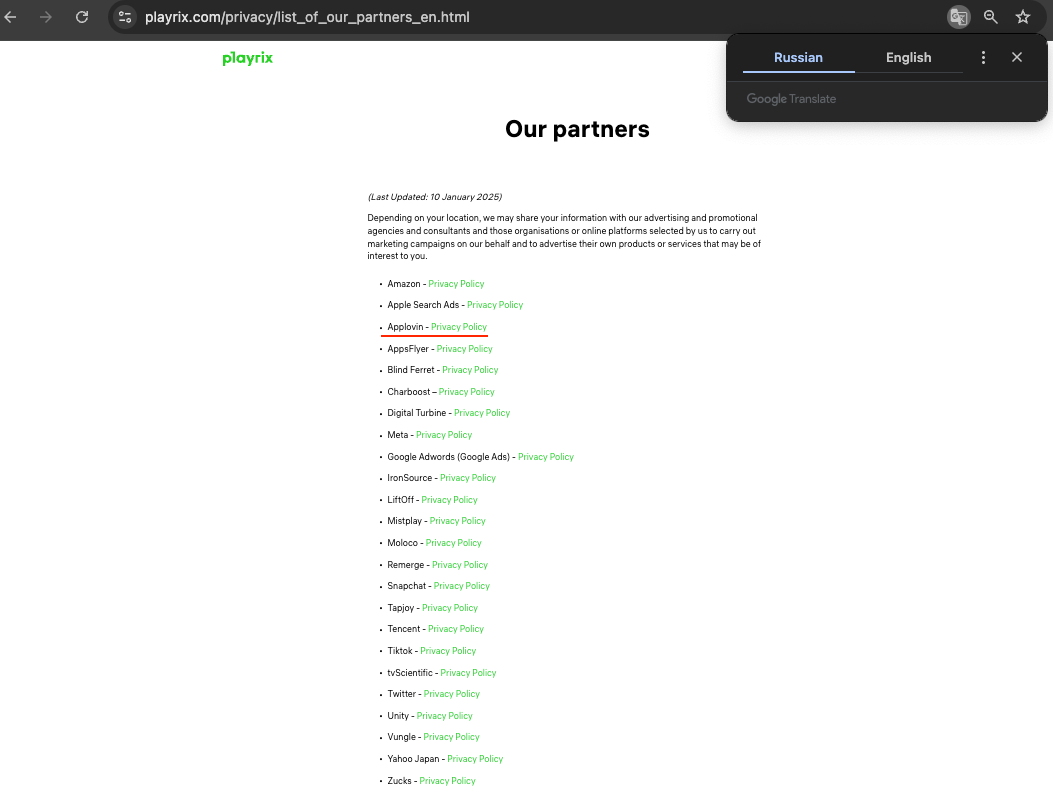Switch to the English translation tab
This screenshot has width=1053, height=810.
[908, 58]
